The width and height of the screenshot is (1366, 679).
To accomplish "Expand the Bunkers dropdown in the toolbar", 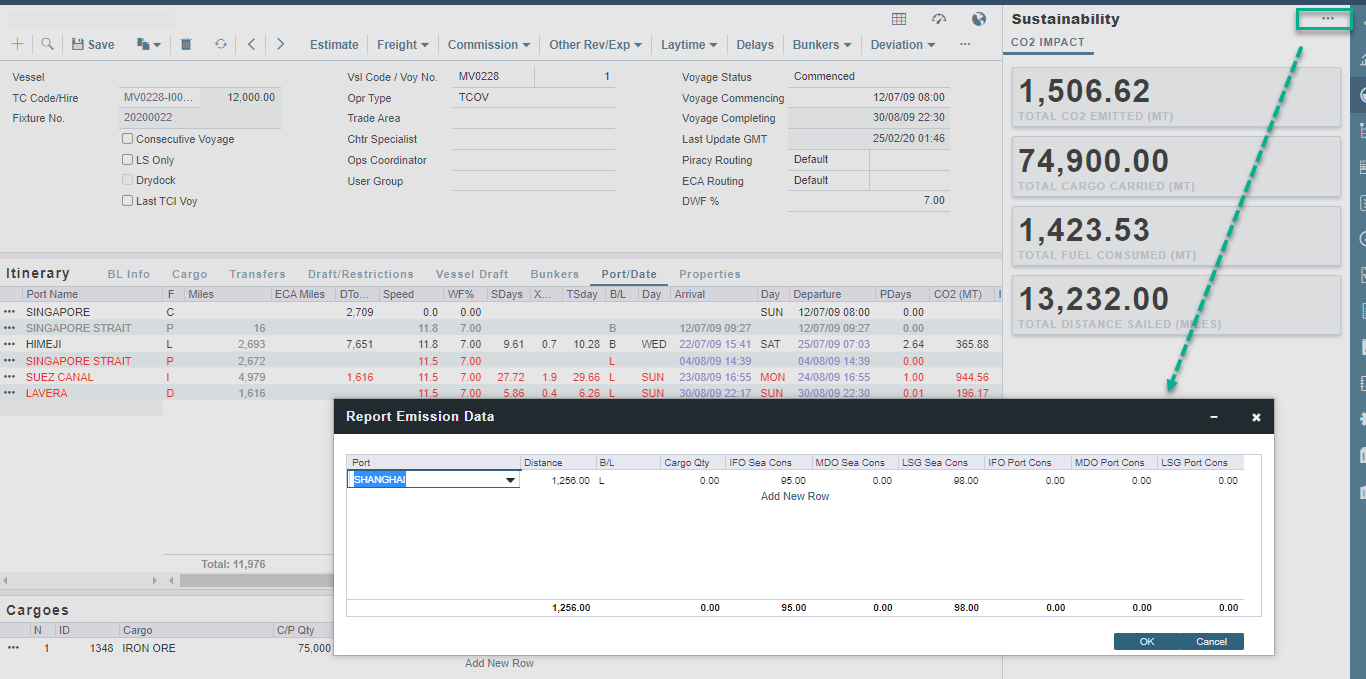I will click(821, 44).
